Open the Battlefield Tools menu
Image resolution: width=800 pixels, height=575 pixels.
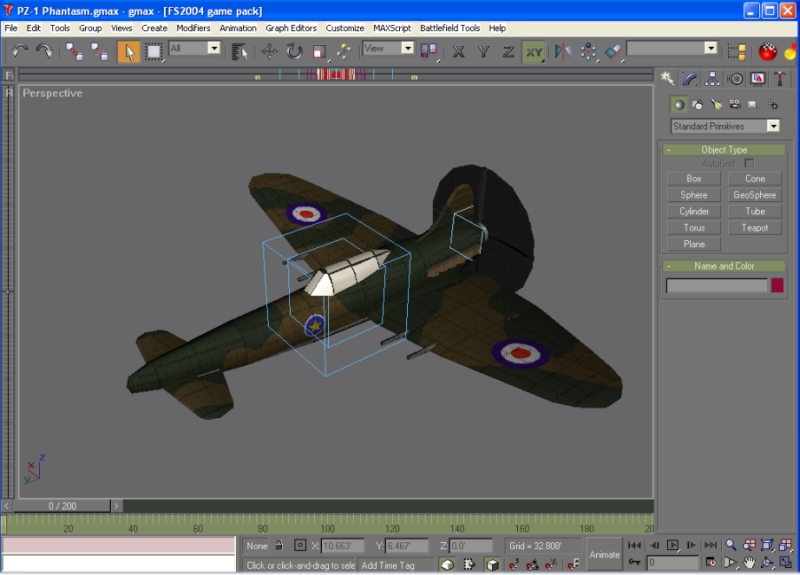450,28
